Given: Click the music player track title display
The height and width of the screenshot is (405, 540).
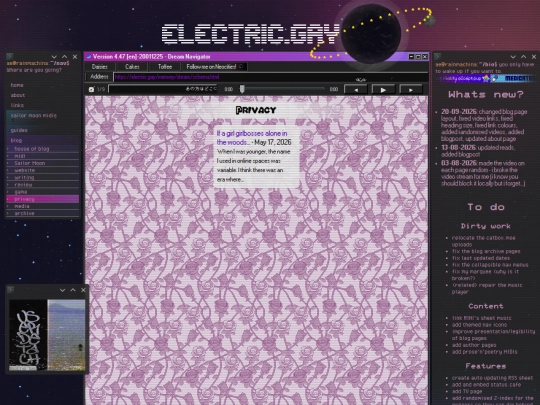Looking at the screenshot, I should (163, 89).
